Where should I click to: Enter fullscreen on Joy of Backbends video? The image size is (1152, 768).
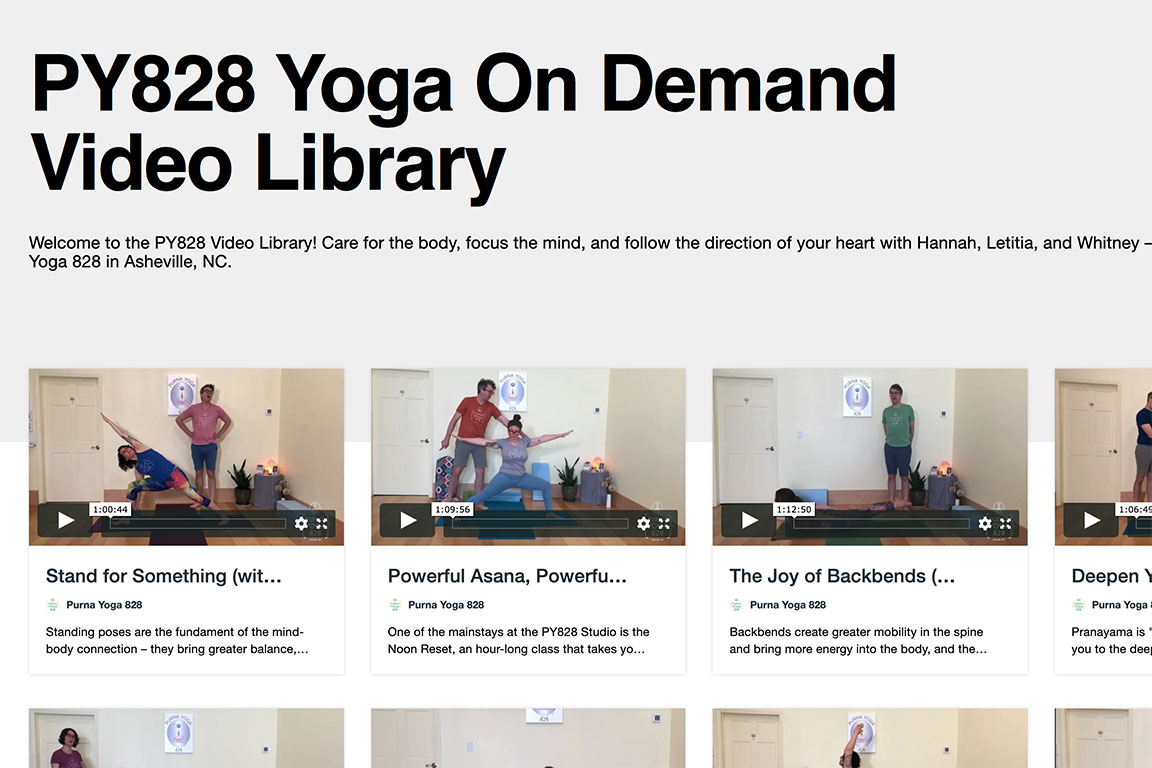pos(1006,523)
